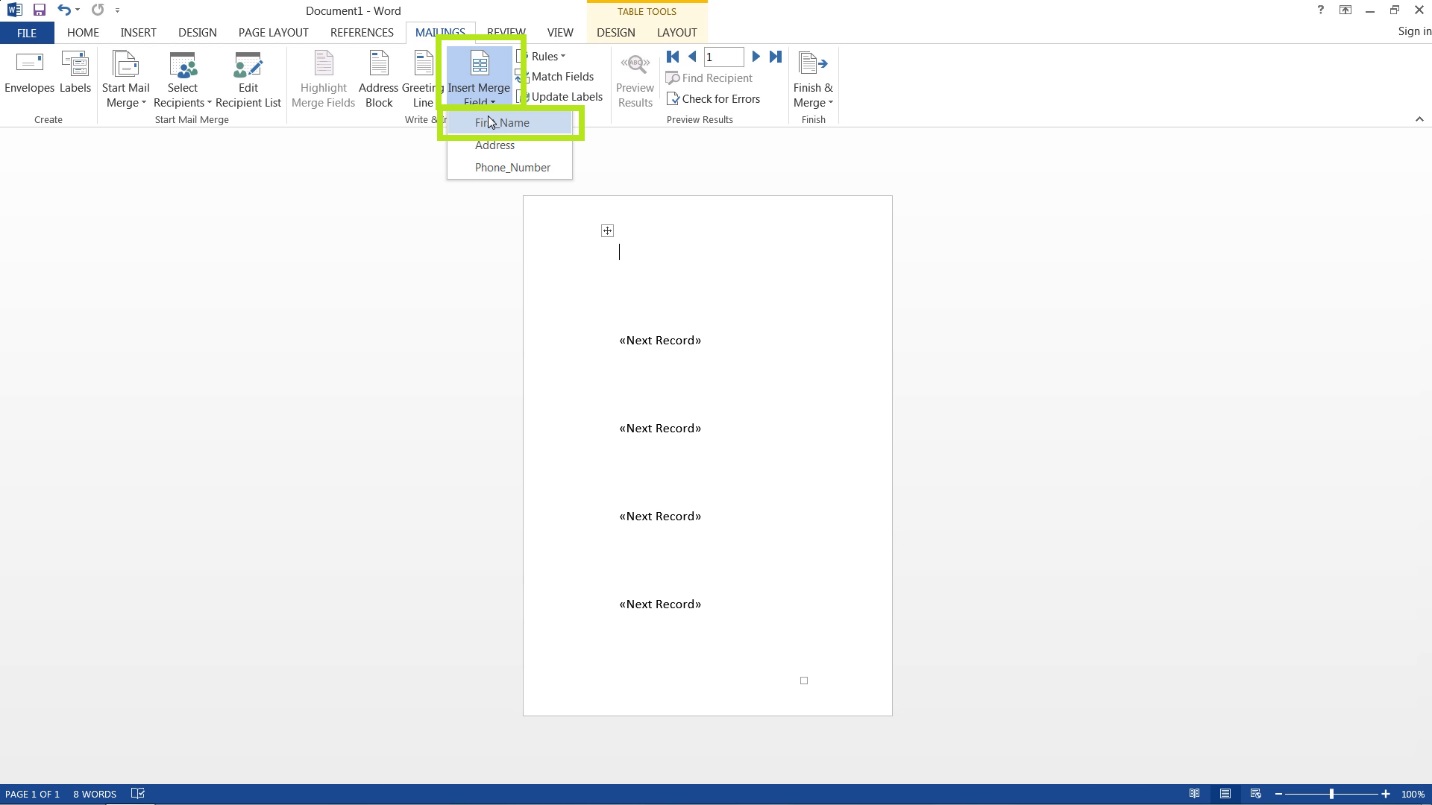This screenshot has height=805, width=1432.
Task: Open Customize Quick Access Toolbar arrow
Action: pos(118,11)
